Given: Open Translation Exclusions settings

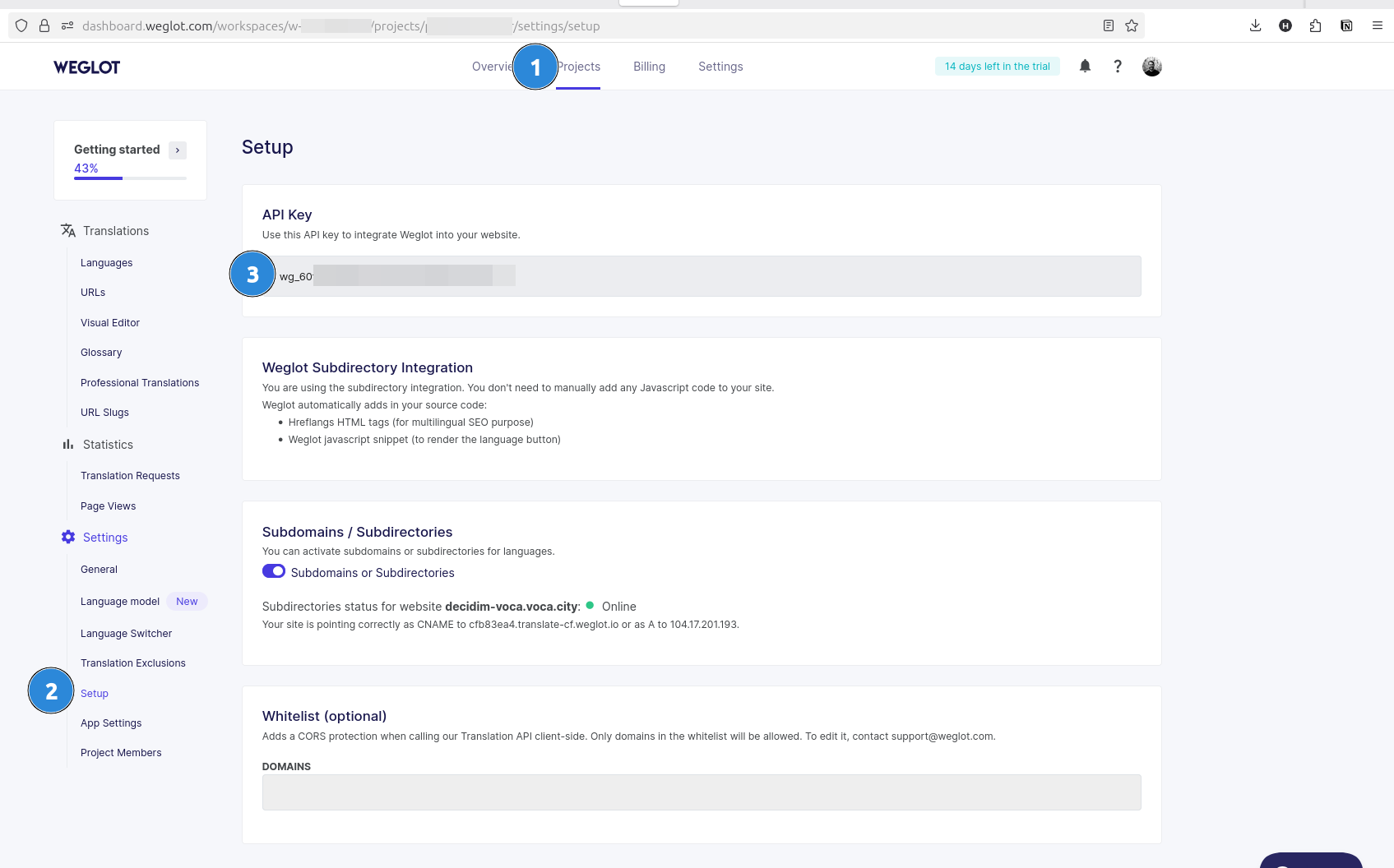Looking at the screenshot, I should (x=133, y=663).
